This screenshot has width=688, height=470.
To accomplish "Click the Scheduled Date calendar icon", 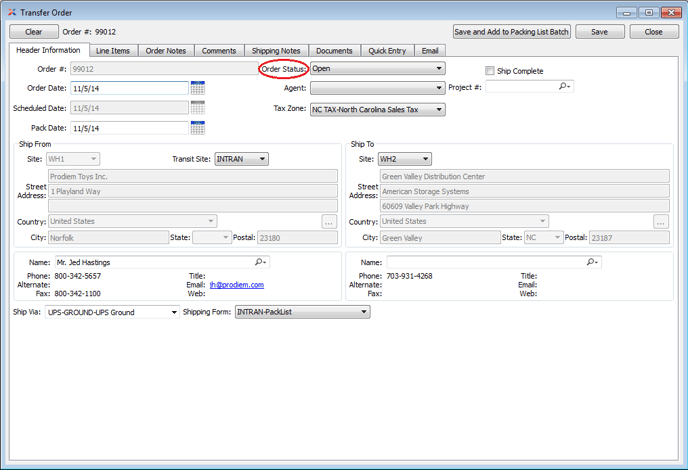I will tap(197, 108).
